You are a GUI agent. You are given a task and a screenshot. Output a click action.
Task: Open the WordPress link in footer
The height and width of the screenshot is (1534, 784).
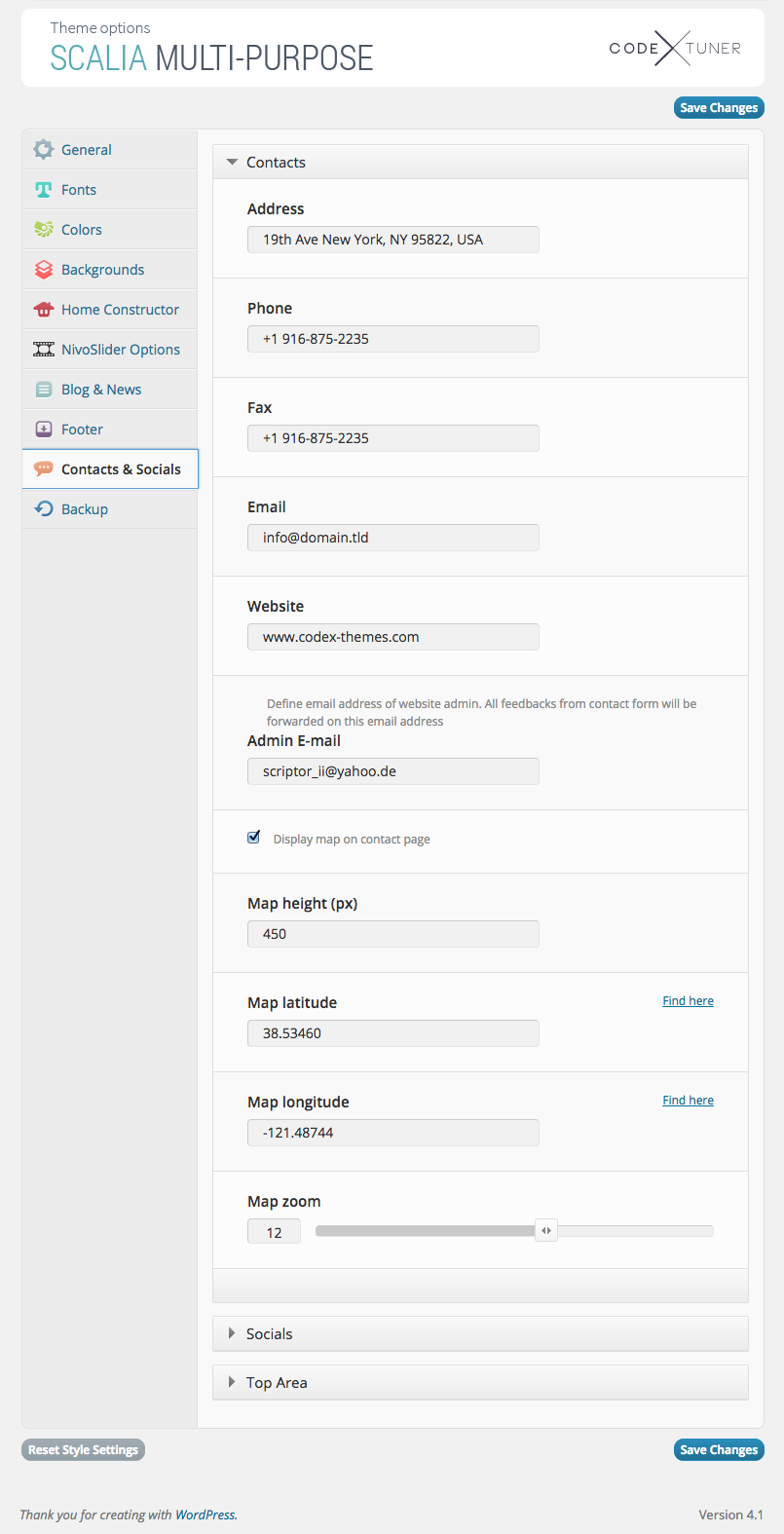pos(205,1515)
